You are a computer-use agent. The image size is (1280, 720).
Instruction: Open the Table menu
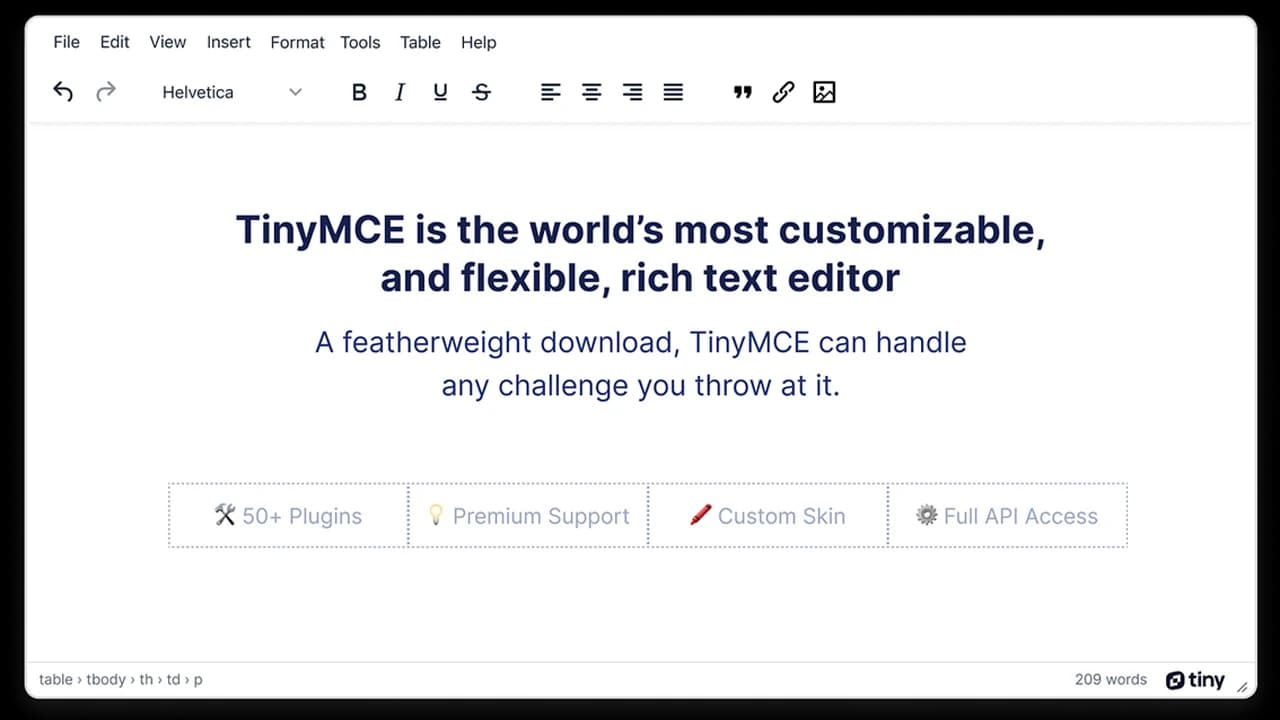tap(420, 42)
